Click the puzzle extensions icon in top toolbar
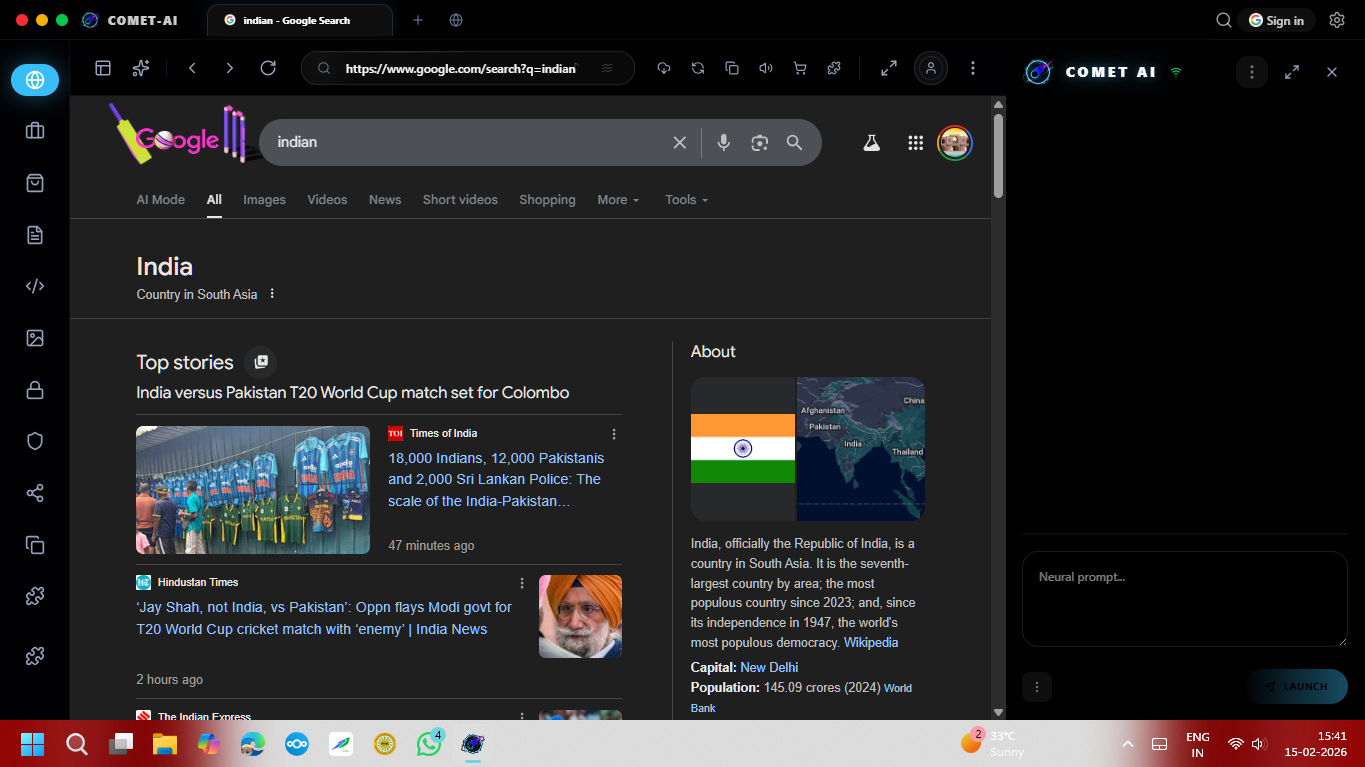 click(x=834, y=68)
